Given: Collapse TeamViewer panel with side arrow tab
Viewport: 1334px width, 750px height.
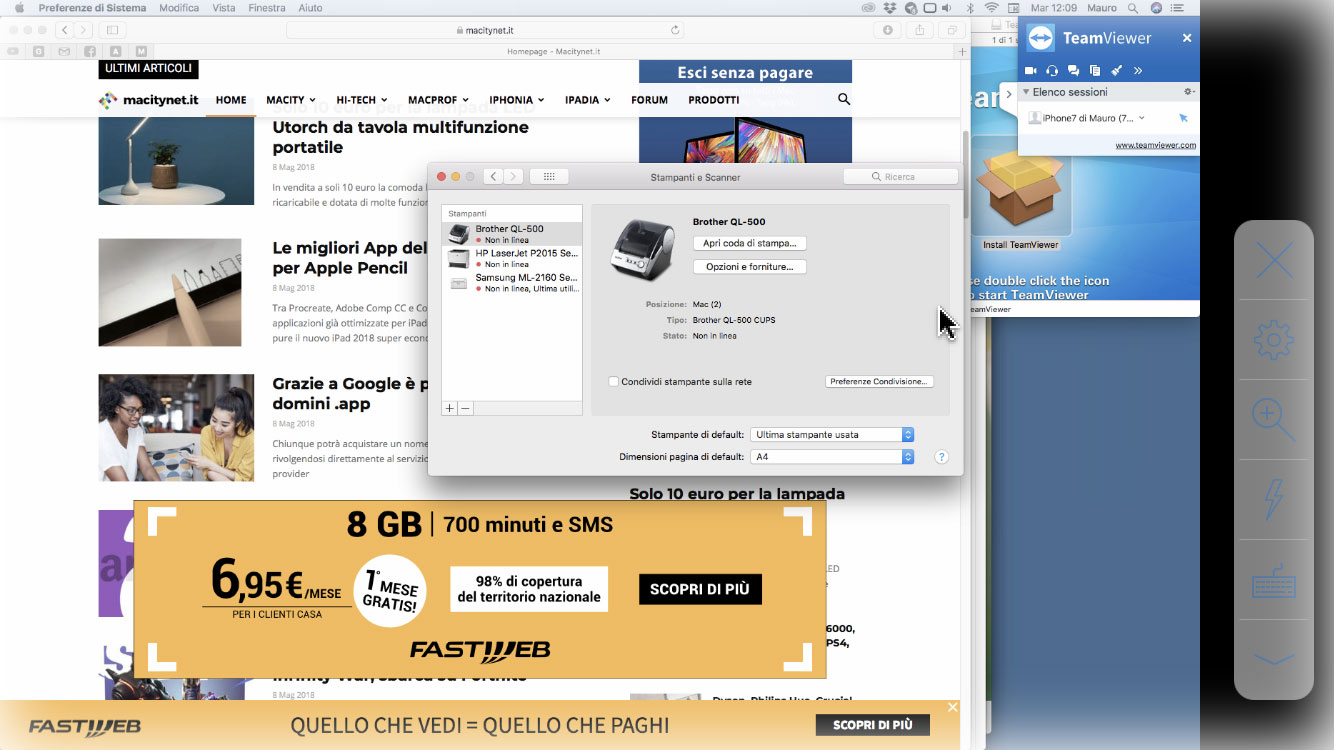Looking at the screenshot, I should 1009,92.
